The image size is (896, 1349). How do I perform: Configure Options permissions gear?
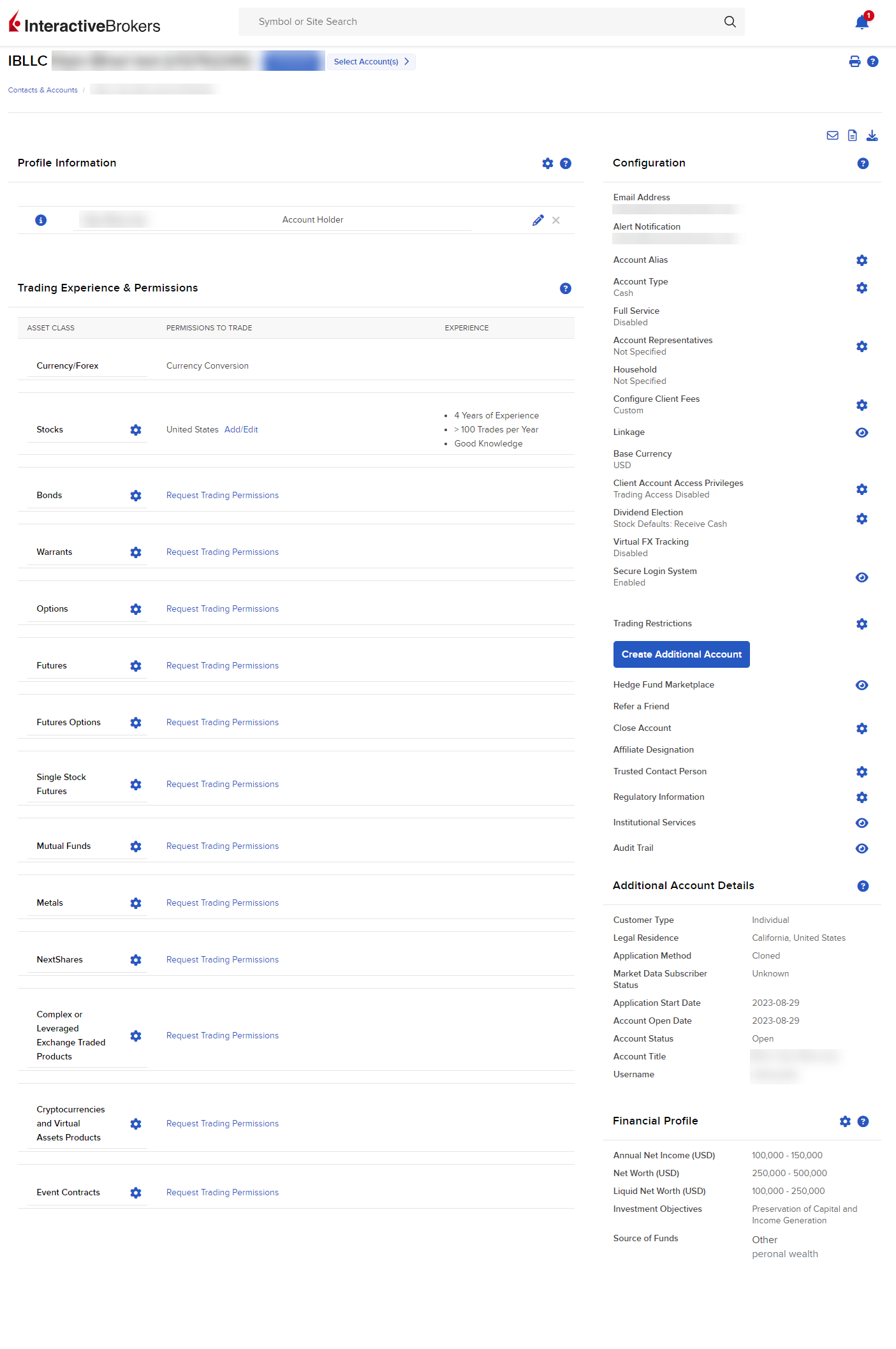[136, 609]
